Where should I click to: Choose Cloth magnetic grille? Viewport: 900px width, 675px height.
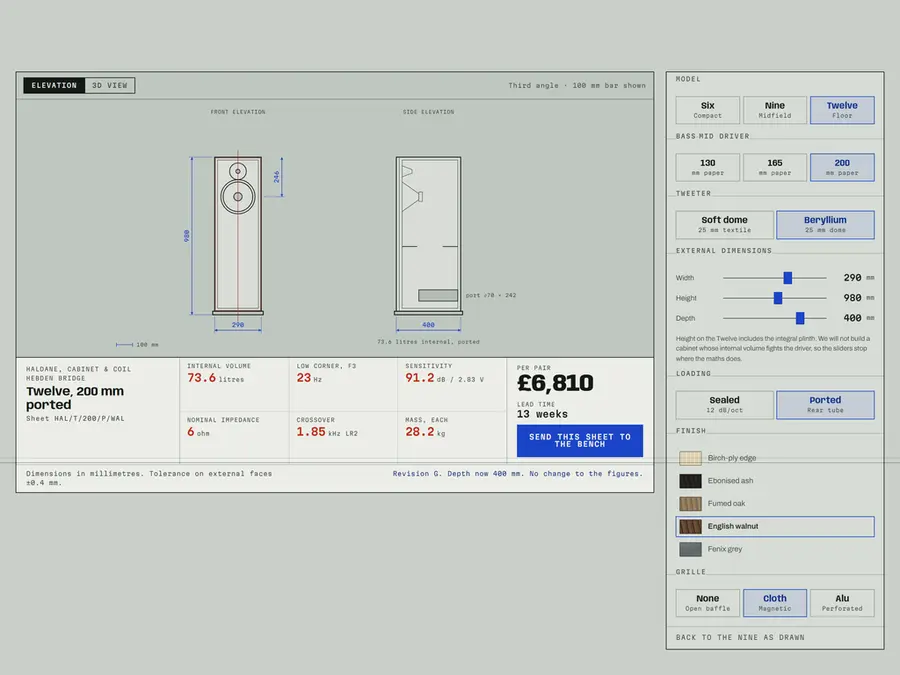point(775,603)
